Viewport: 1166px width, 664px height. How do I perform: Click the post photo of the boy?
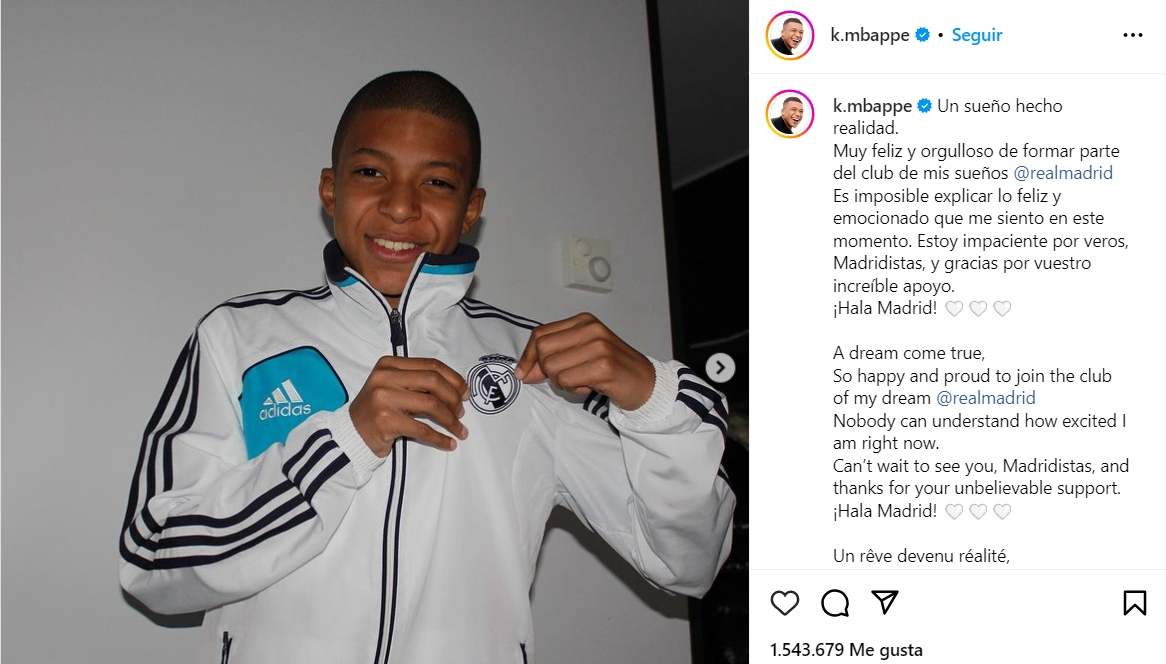coord(375,332)
